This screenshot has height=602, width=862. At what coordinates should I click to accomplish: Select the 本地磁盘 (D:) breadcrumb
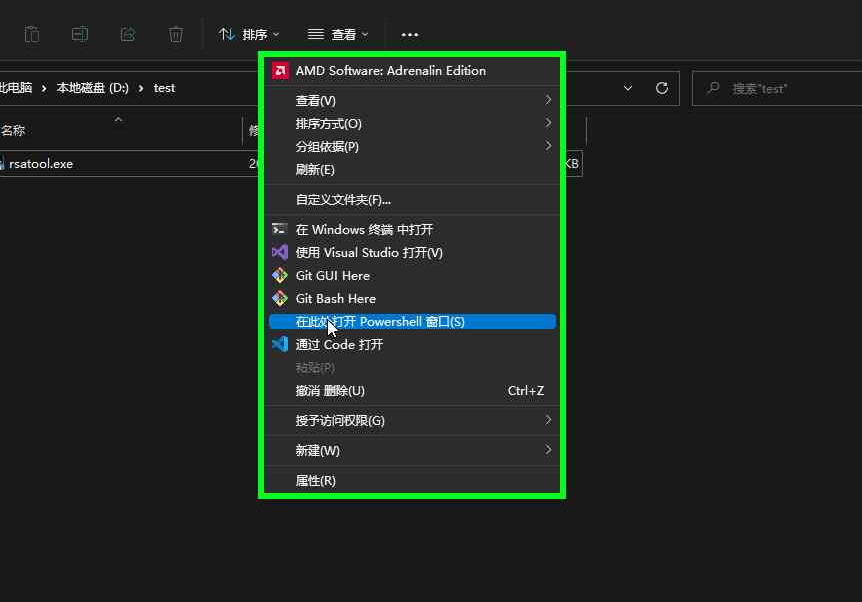(92, 88)
